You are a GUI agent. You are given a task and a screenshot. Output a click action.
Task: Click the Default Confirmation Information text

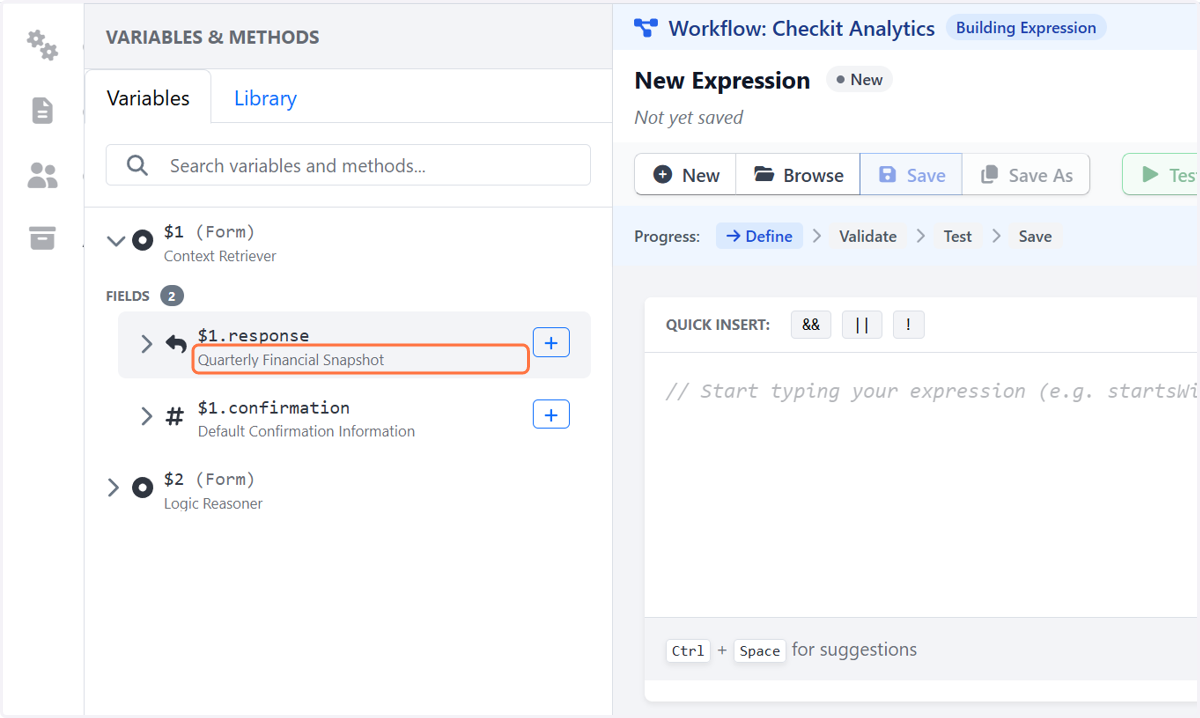306,432
